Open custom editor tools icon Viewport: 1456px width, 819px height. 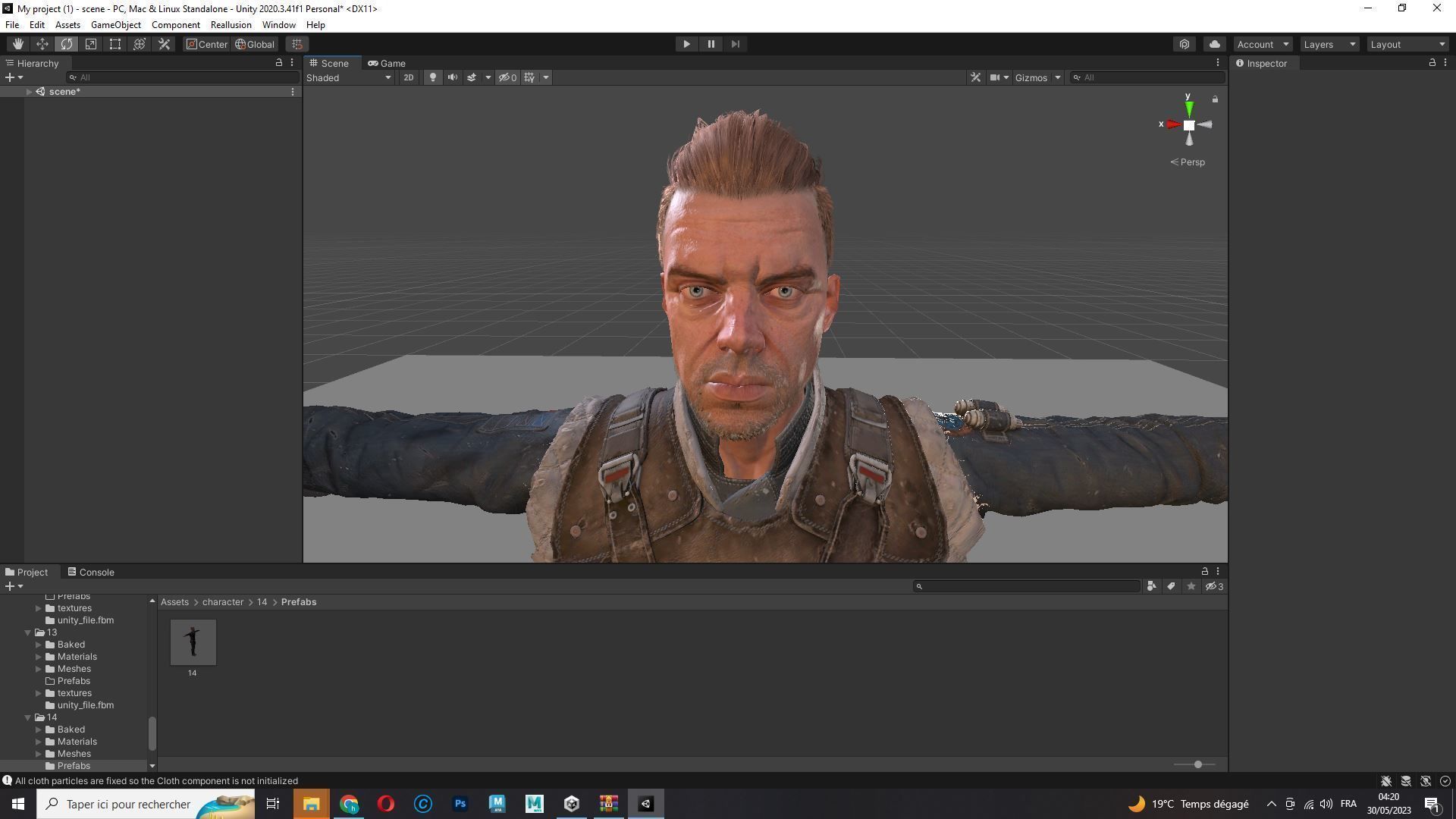click(x=164, y=44)
